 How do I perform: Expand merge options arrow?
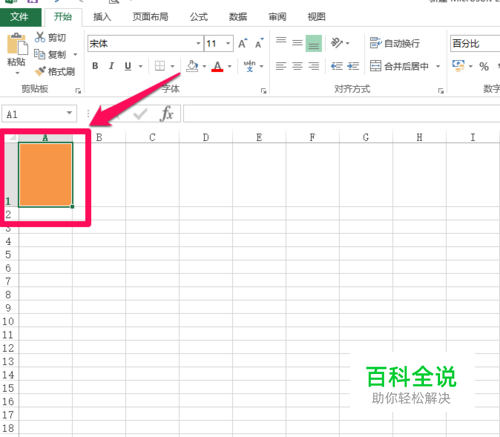click(438, 66)
